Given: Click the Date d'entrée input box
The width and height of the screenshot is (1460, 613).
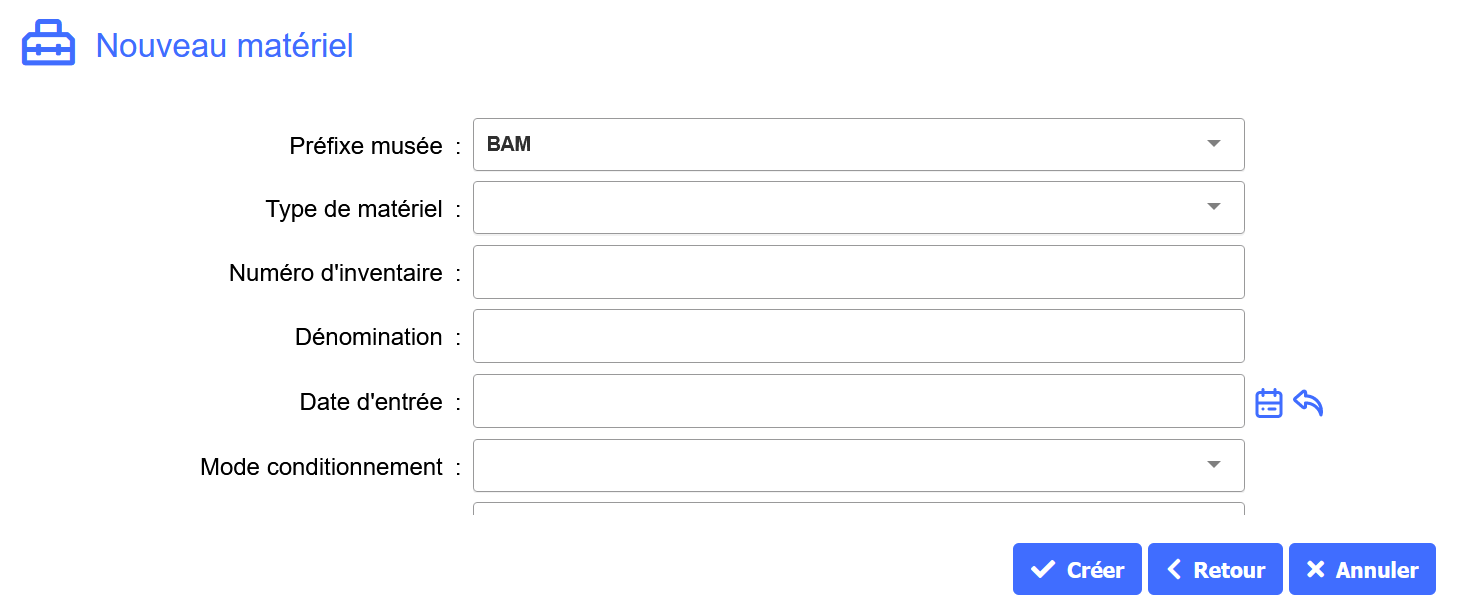Looking at the screenshot, I should point(859,401).
